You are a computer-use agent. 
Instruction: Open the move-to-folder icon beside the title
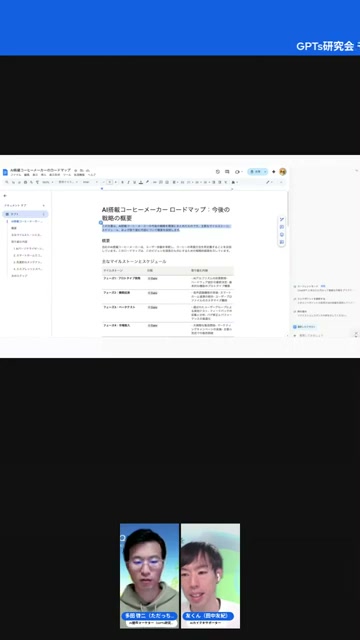coord(82,170)
